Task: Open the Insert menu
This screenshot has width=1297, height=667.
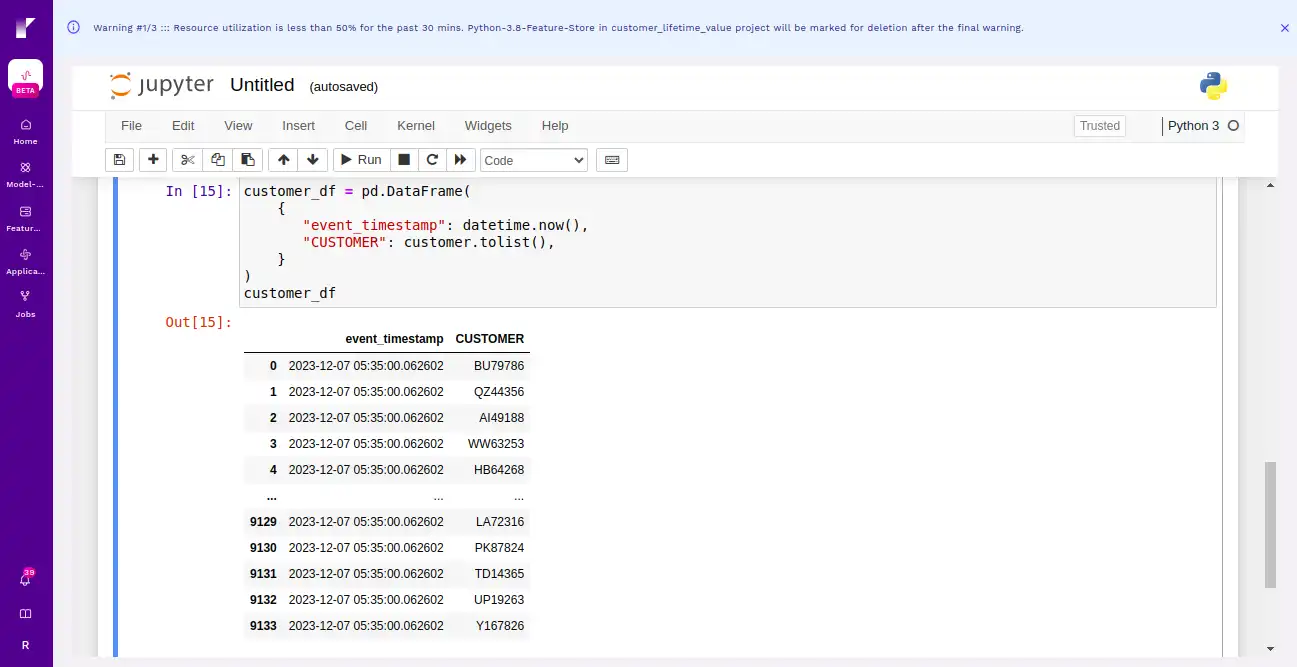Action: [x=298, y=126]
